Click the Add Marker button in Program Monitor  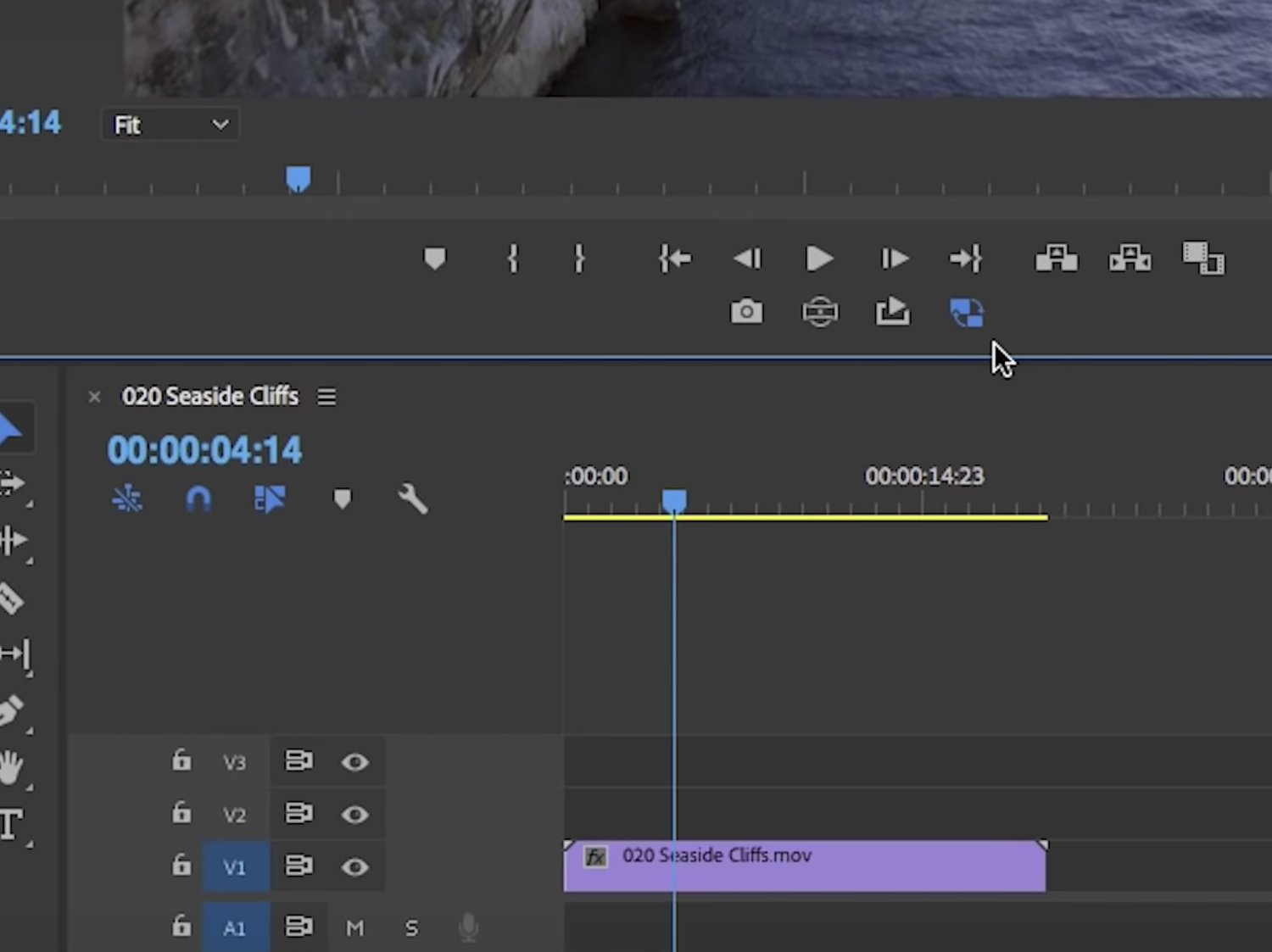click(x=434, y=259)
